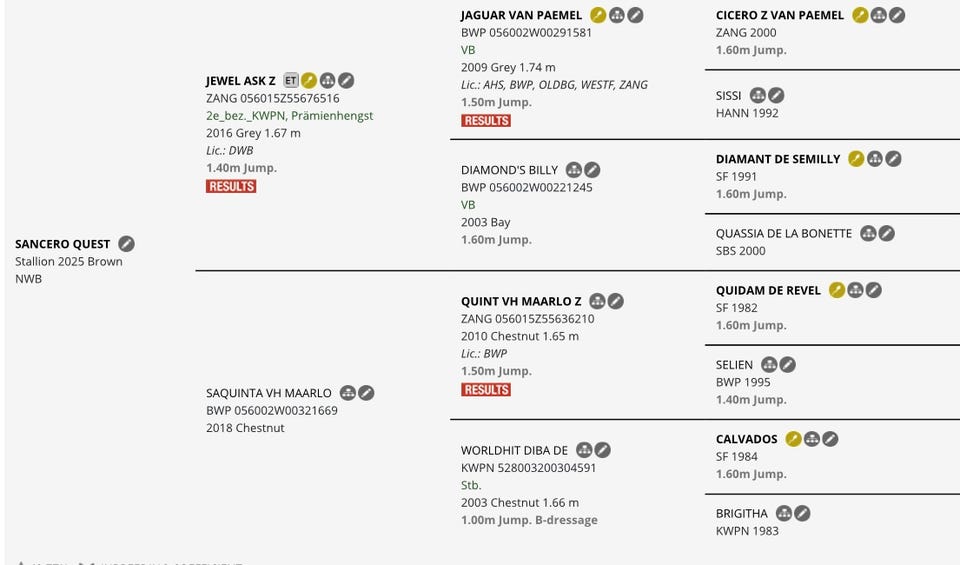
Task: Open the pedigree tree icon for Sissi
Action: (x=758, y=96)
